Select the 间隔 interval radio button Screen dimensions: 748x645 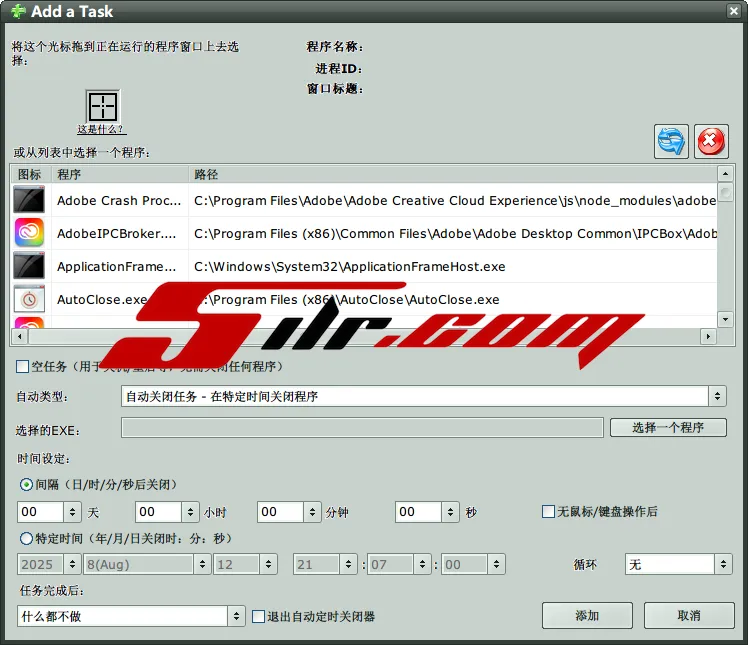(x=26, y=484)
